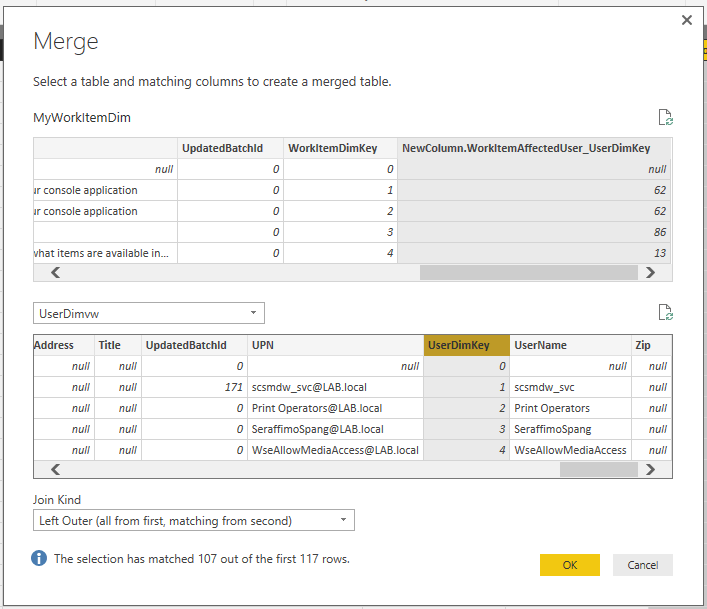Close the Merge dialog with the X

[686, 20]
